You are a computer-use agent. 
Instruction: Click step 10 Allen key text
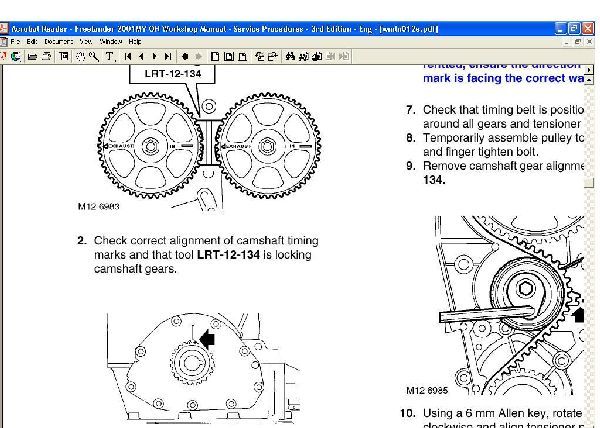(x=502, y=420)
